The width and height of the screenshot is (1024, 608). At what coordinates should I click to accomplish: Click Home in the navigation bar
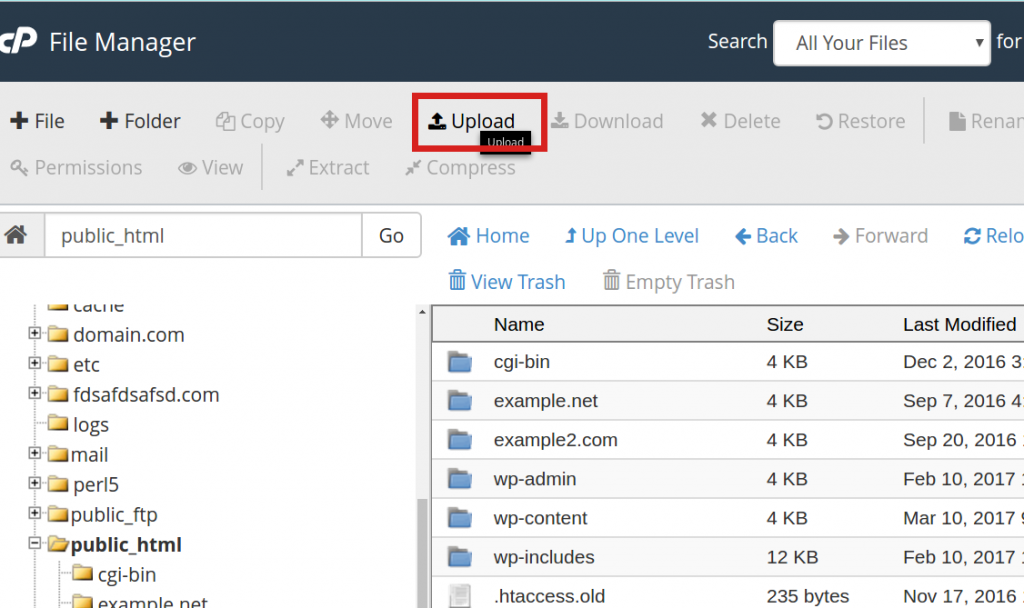tap(488, 235)
